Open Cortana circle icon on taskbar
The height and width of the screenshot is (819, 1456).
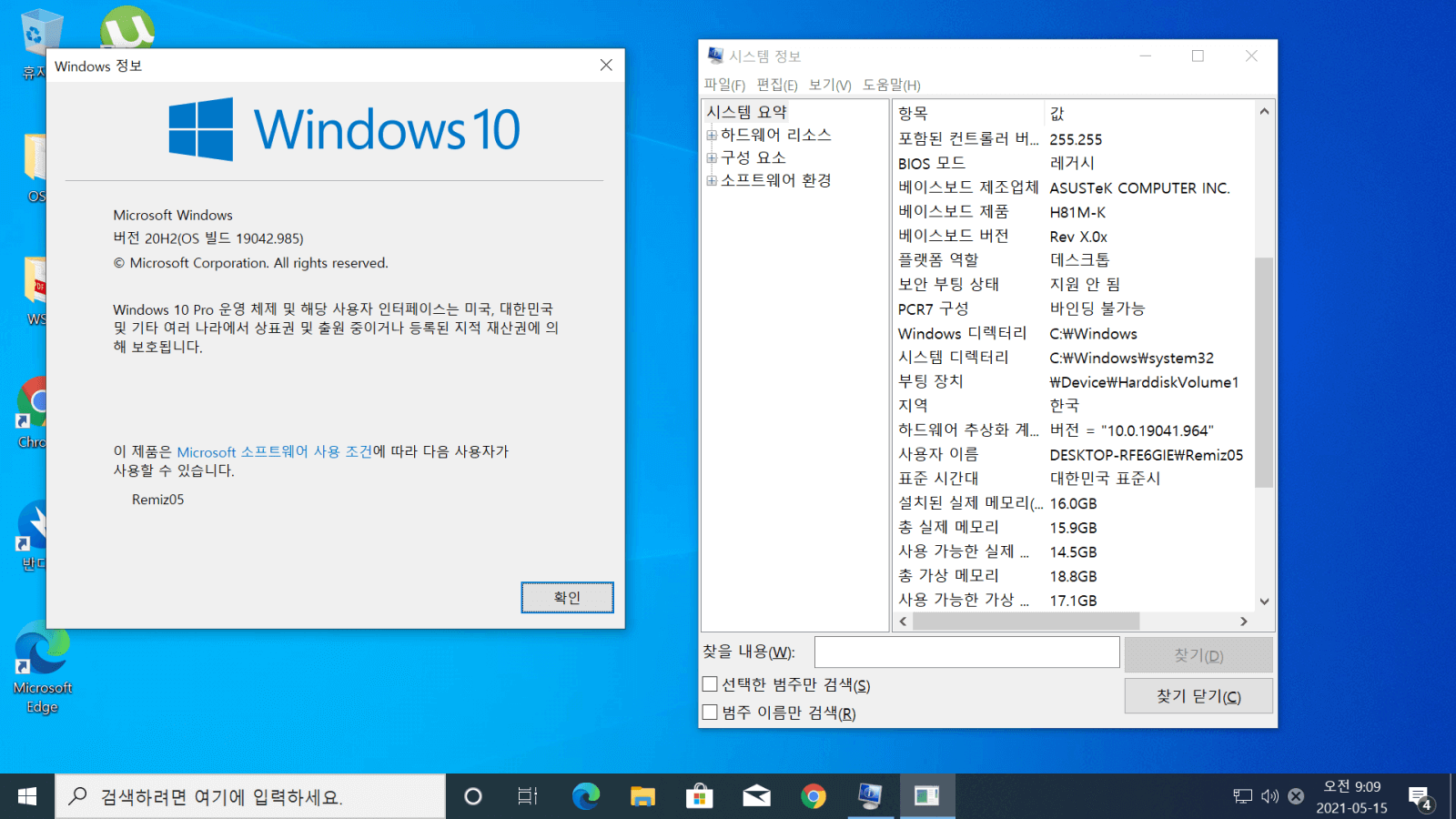(x=472, y=796)
